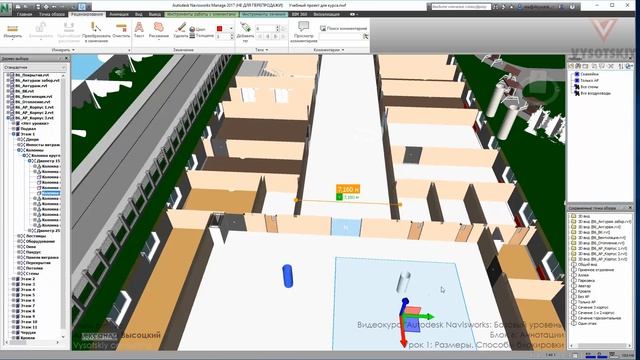640x360 pixels.
Task: Close the saved viewpoints panel
Action: (630, 208)
